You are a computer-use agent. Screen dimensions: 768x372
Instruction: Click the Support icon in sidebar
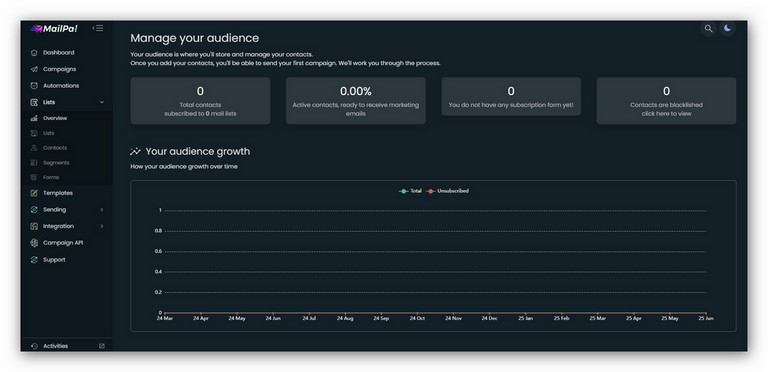coord(34,260)
